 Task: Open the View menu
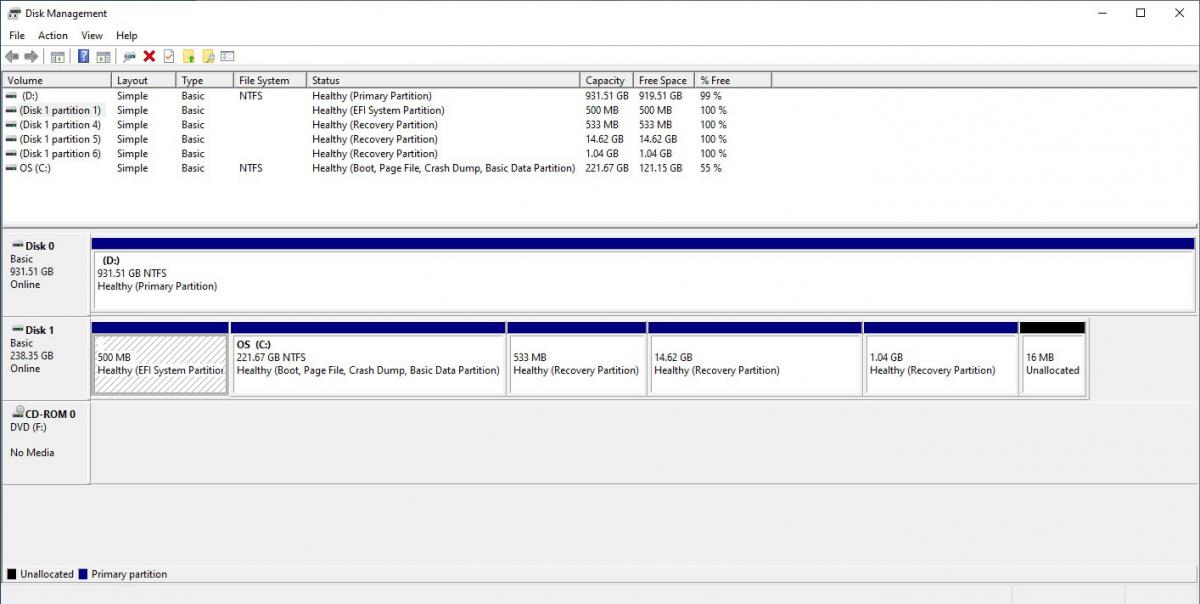tap(92, 36)
